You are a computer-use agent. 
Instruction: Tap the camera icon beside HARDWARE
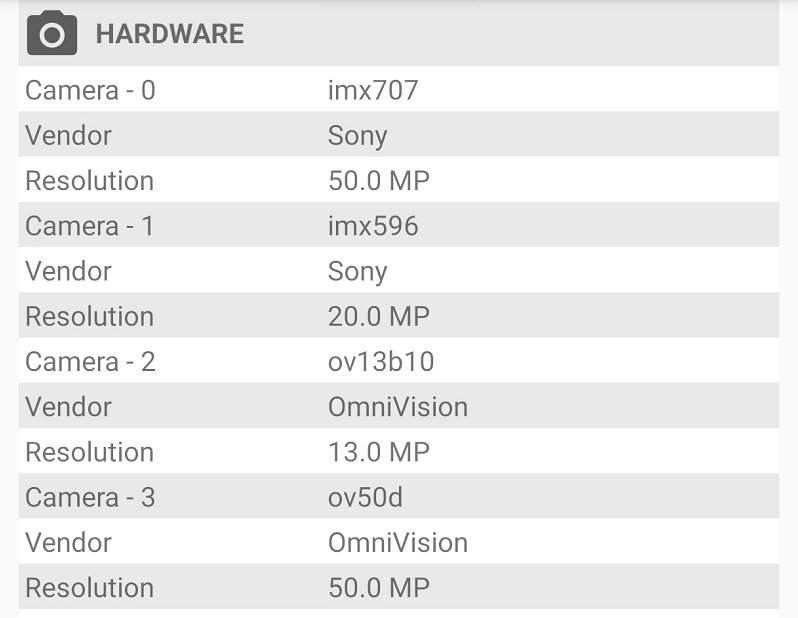(52, 33)
